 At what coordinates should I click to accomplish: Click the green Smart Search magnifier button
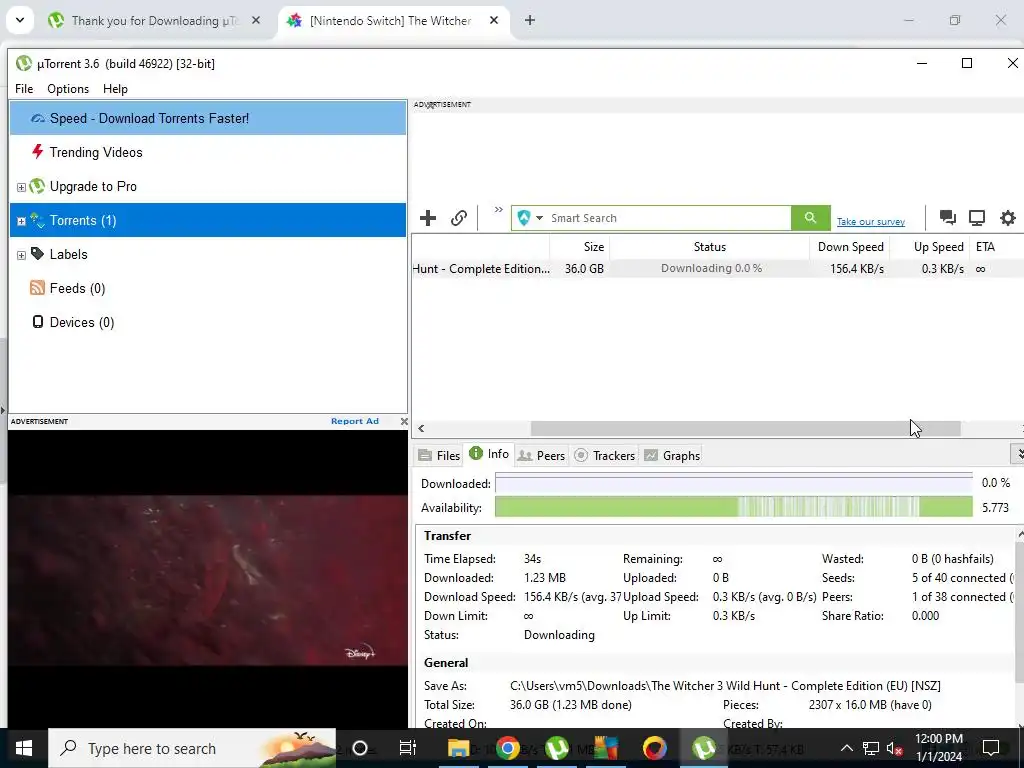click(810, 218)
